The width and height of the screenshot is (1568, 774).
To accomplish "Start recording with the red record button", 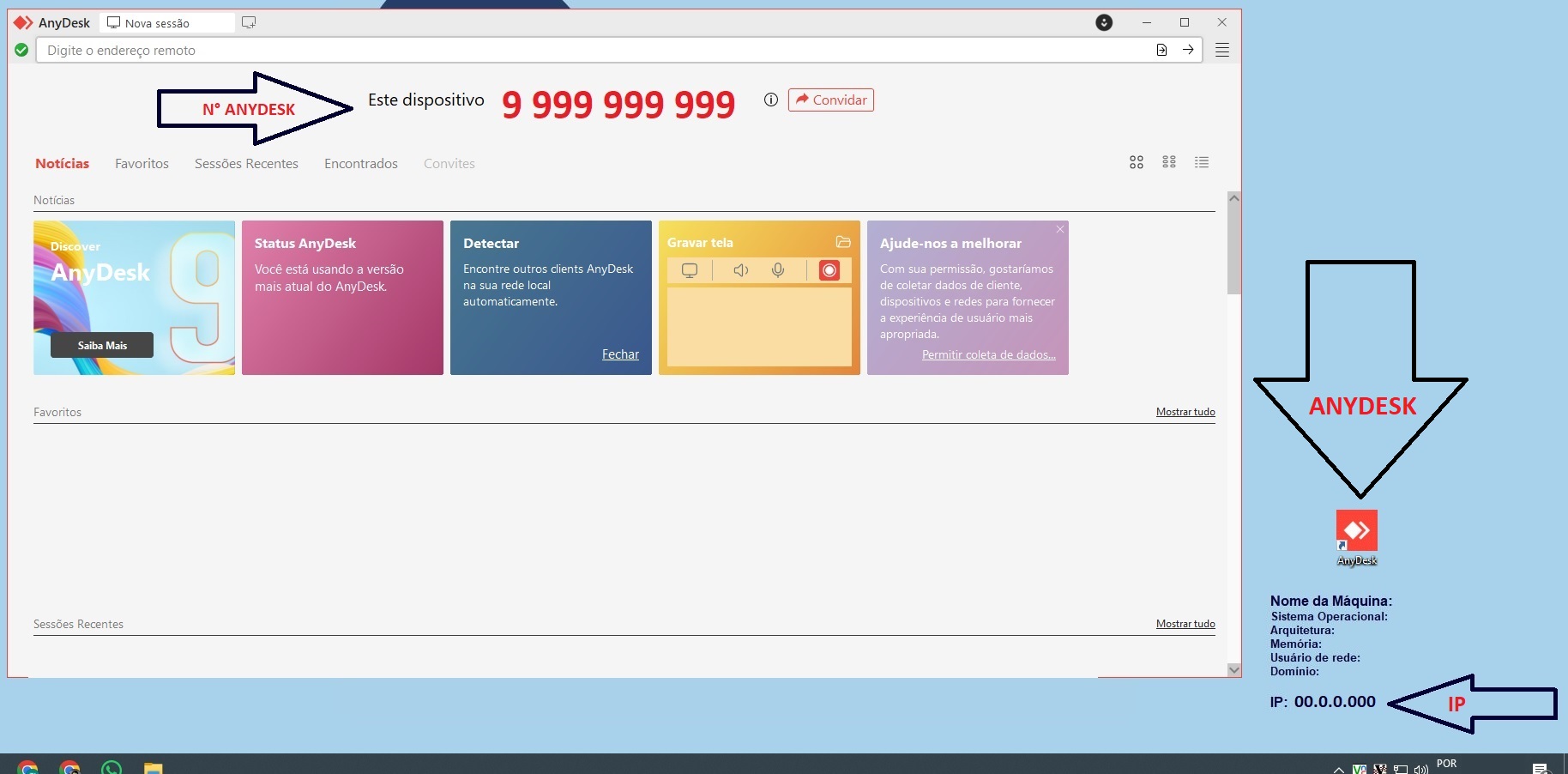I will [829, 270].
